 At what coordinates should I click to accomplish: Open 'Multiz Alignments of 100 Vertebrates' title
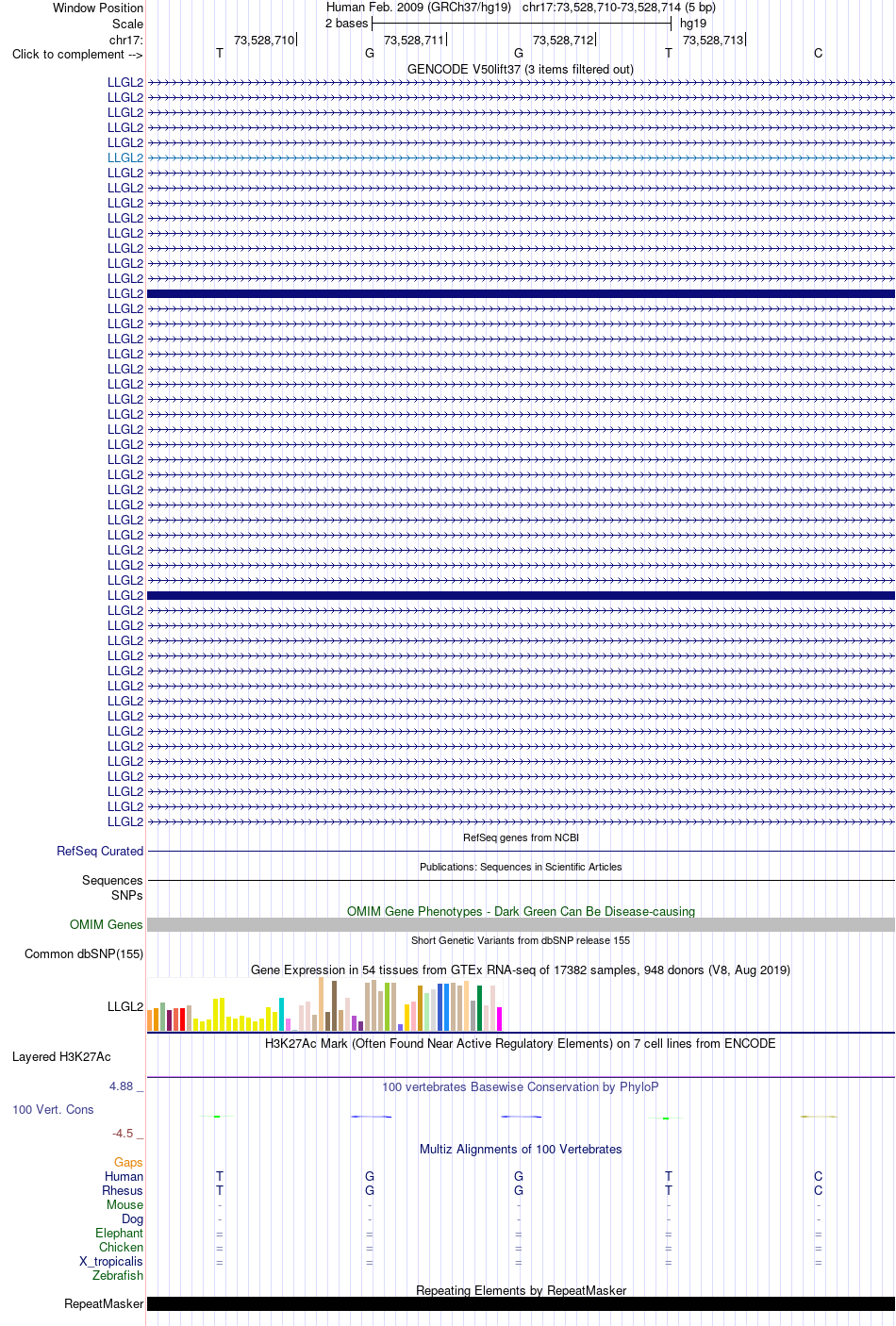pyautogui.click(x=521, y=1149)
